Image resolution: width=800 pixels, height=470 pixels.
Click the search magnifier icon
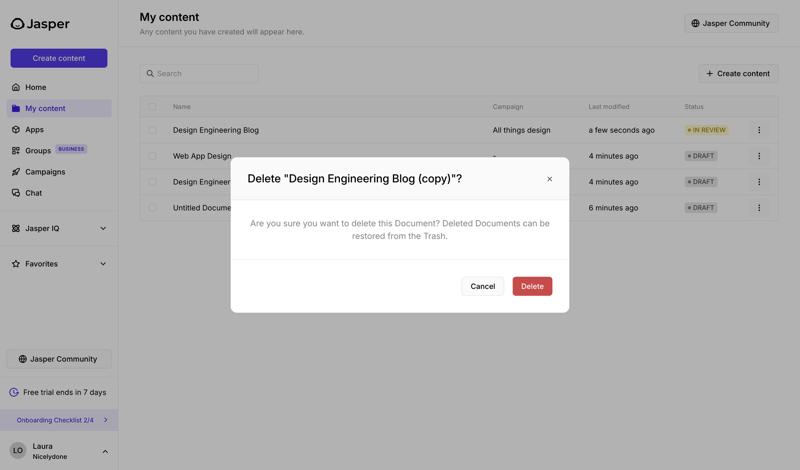(x=151, y=74)
